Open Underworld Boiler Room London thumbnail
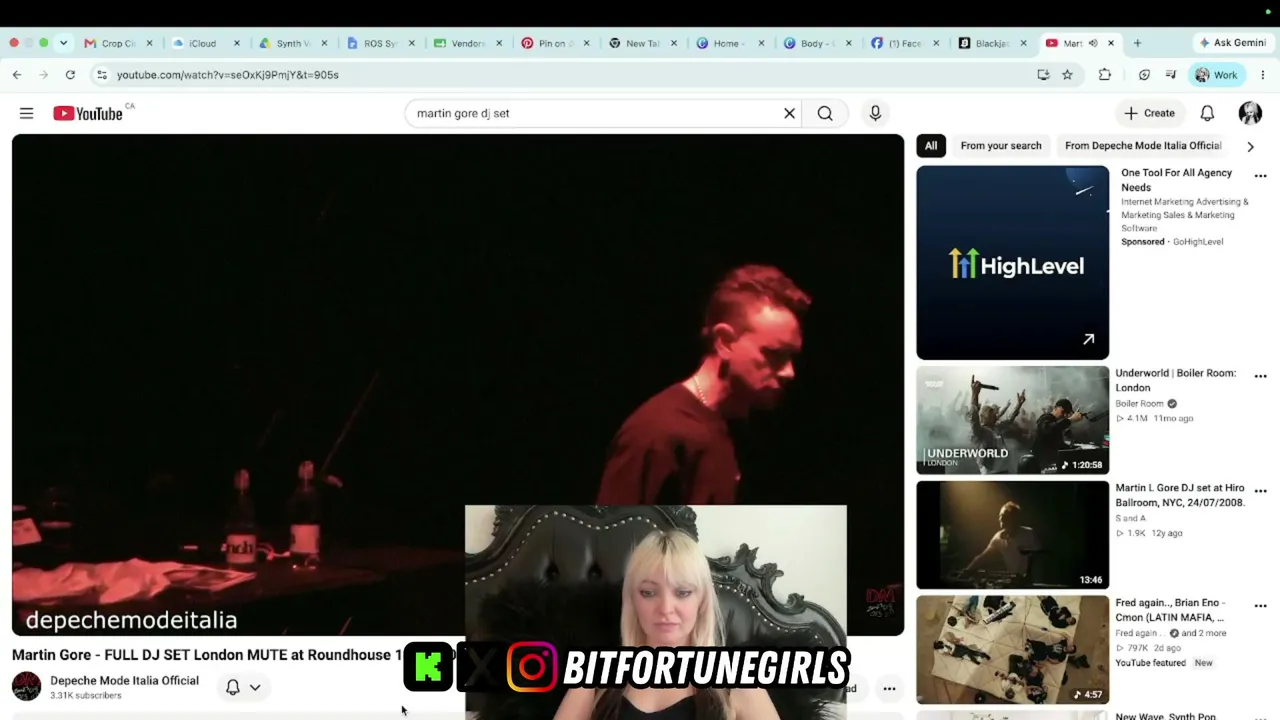 point(1013,420)
